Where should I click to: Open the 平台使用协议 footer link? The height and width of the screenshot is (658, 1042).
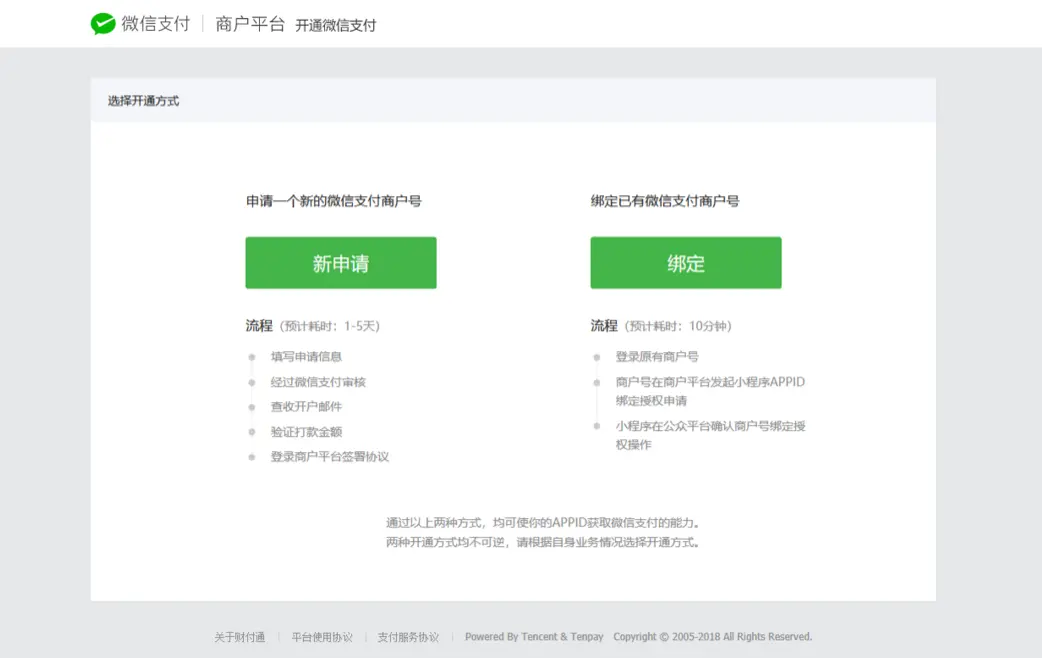click(322, 637)
